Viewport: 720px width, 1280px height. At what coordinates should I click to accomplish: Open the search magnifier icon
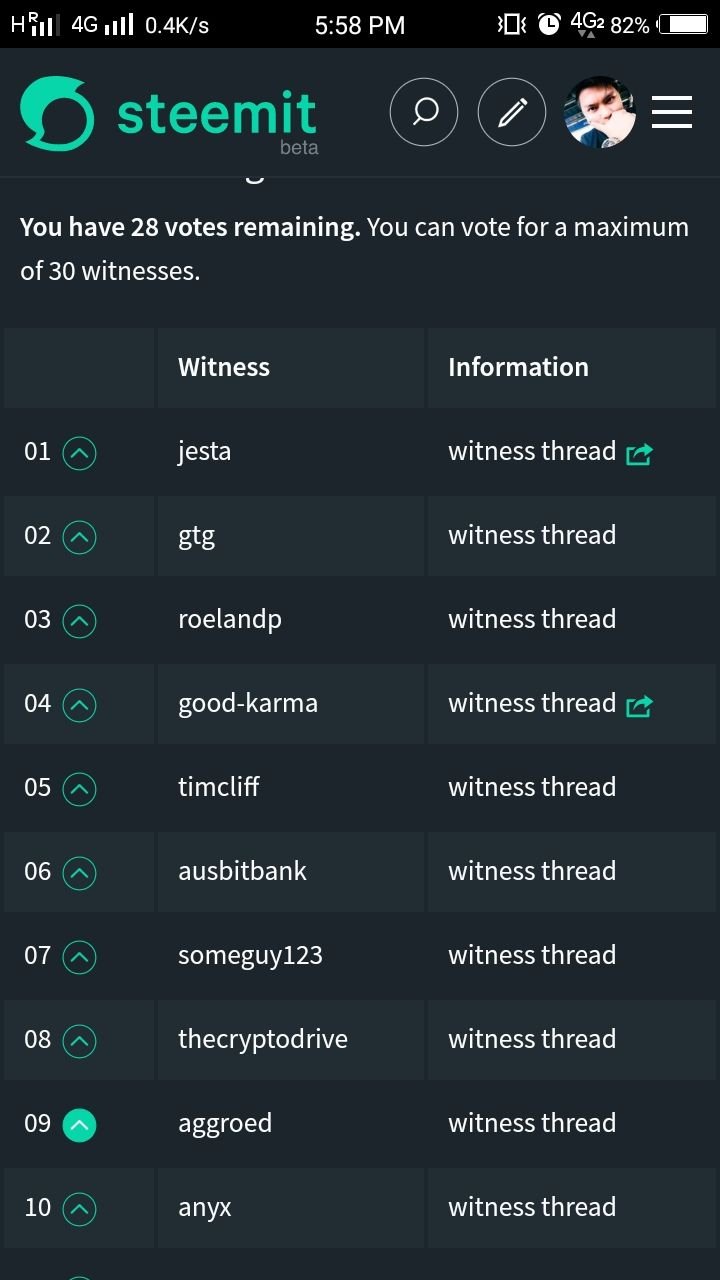424,112
